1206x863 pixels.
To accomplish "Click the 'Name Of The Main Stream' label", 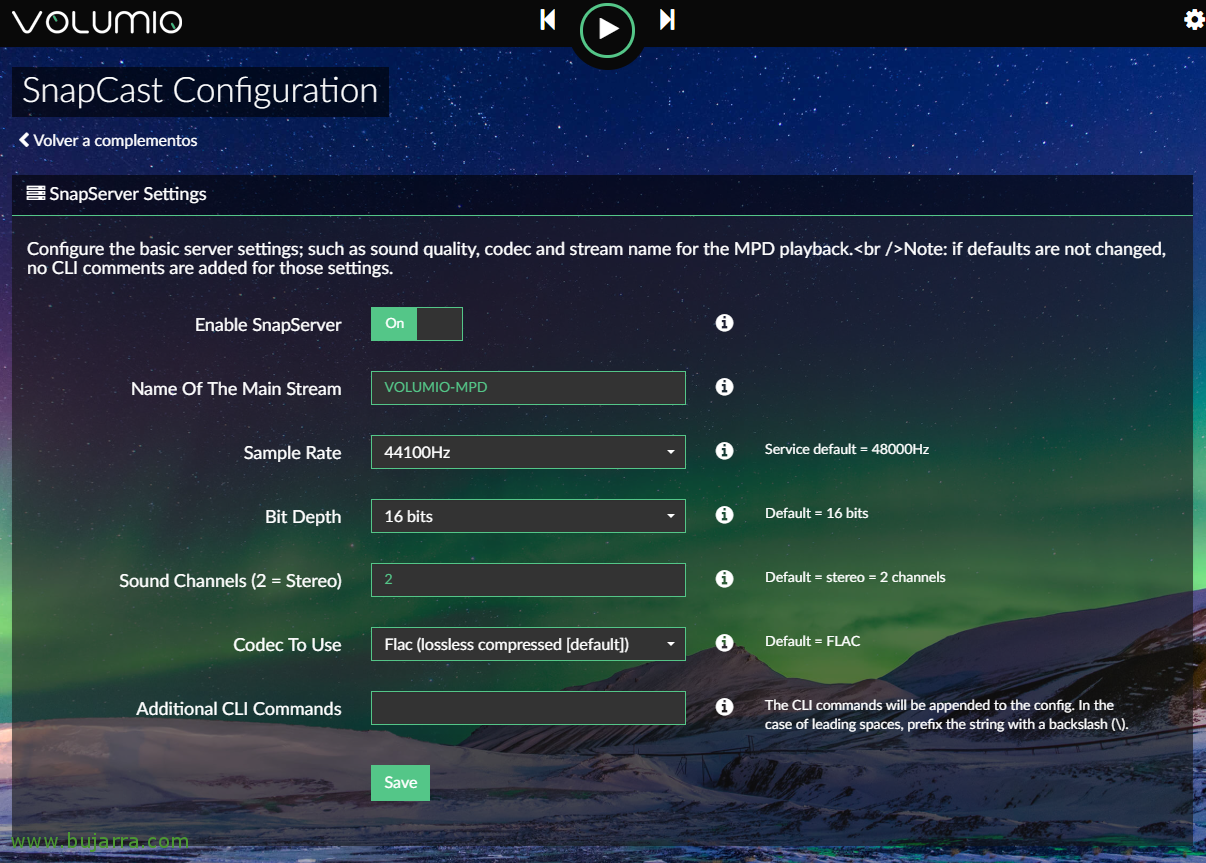I will 236,389.
